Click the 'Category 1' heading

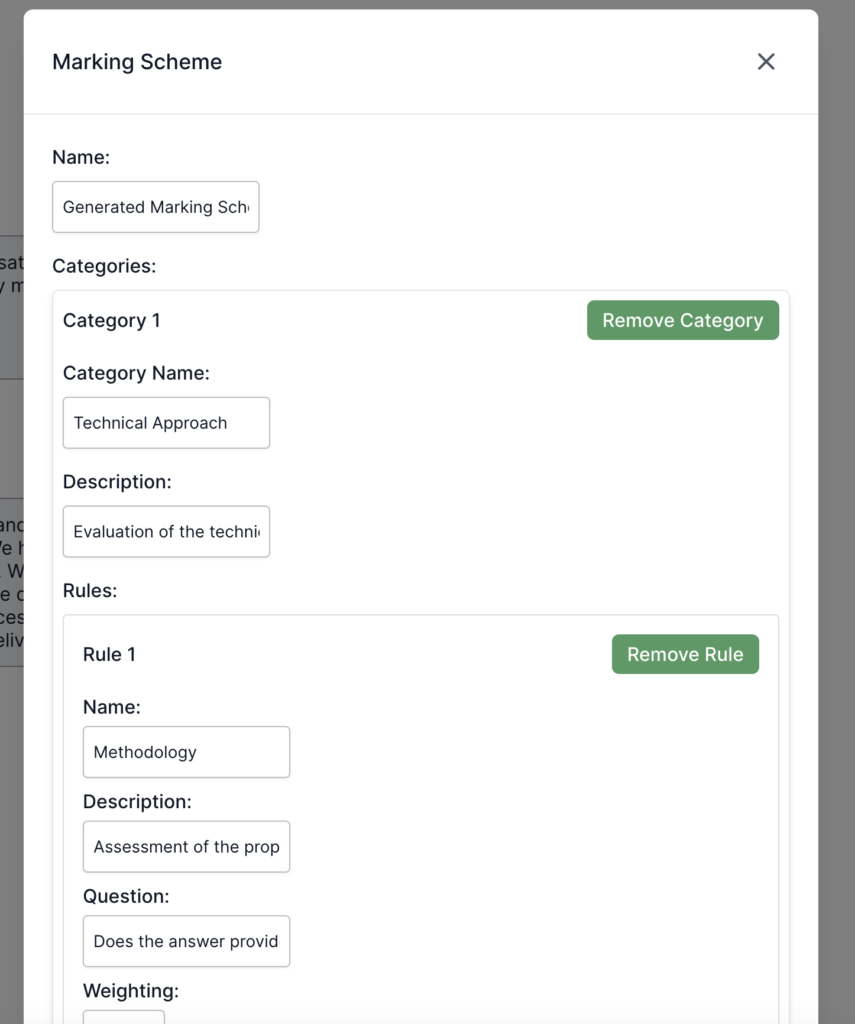click(111, 321)
